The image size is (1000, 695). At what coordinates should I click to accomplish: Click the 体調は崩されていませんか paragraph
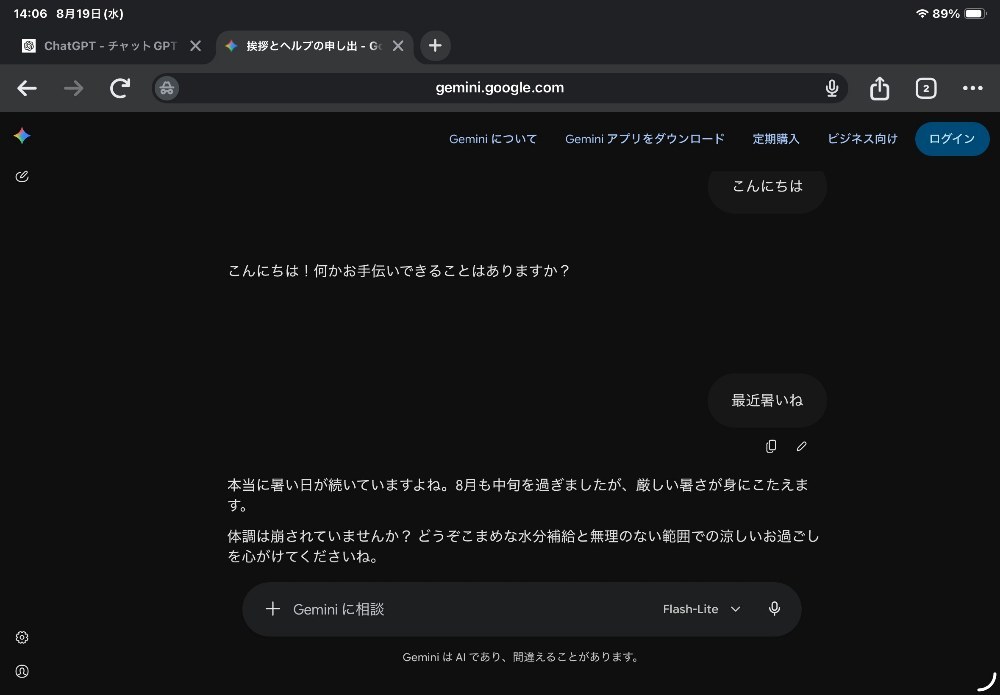523,546
